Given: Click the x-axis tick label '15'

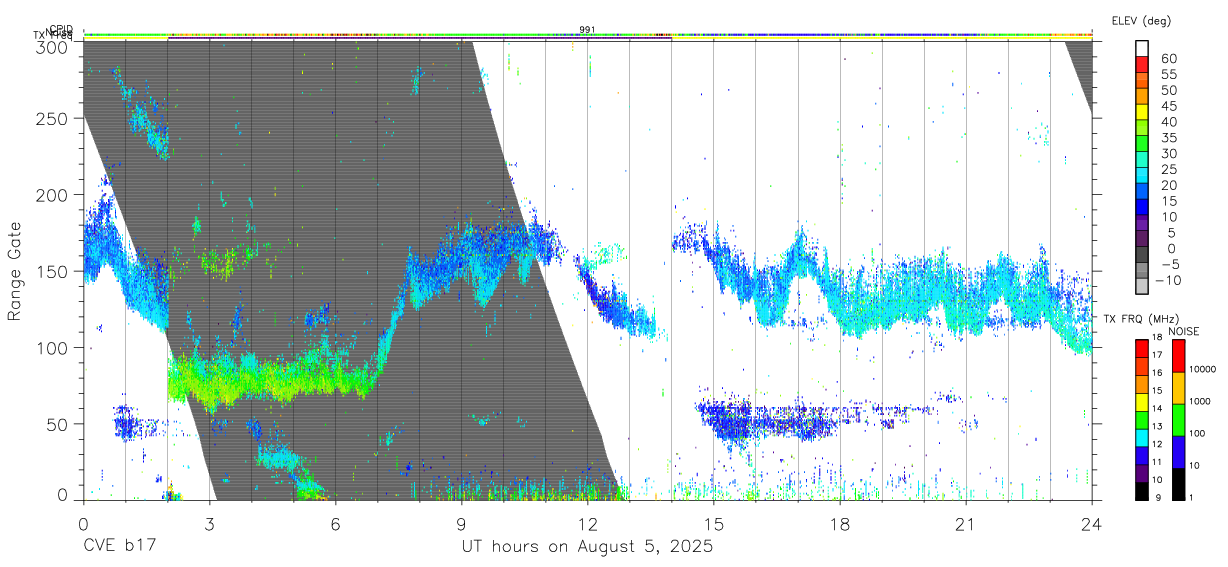Looking at the screenshot, I should click(714, 523).
